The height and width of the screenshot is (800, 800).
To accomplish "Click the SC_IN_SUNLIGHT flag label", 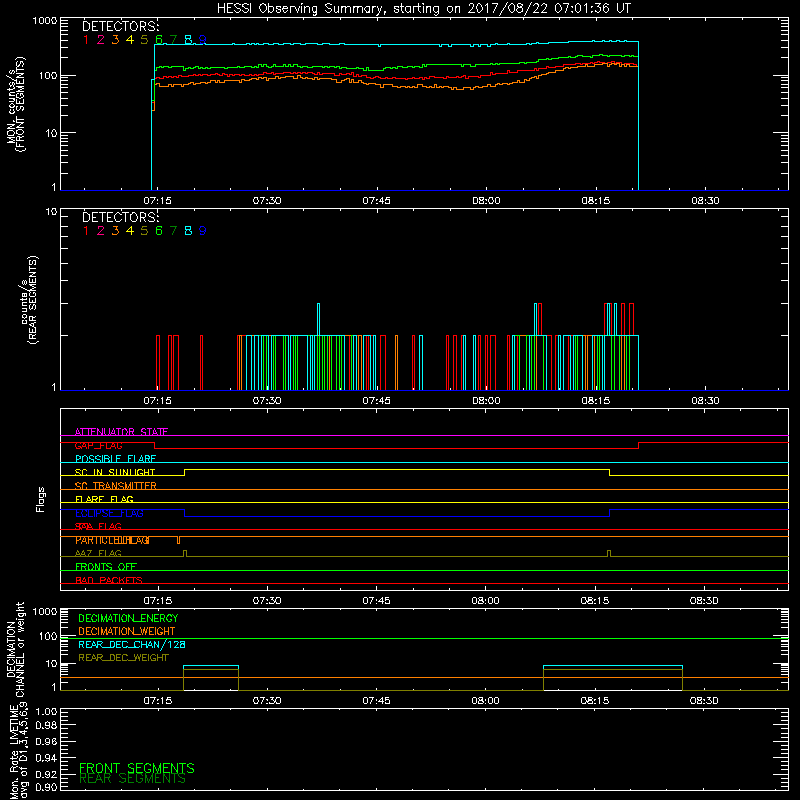I will click(x=115, y=472).
